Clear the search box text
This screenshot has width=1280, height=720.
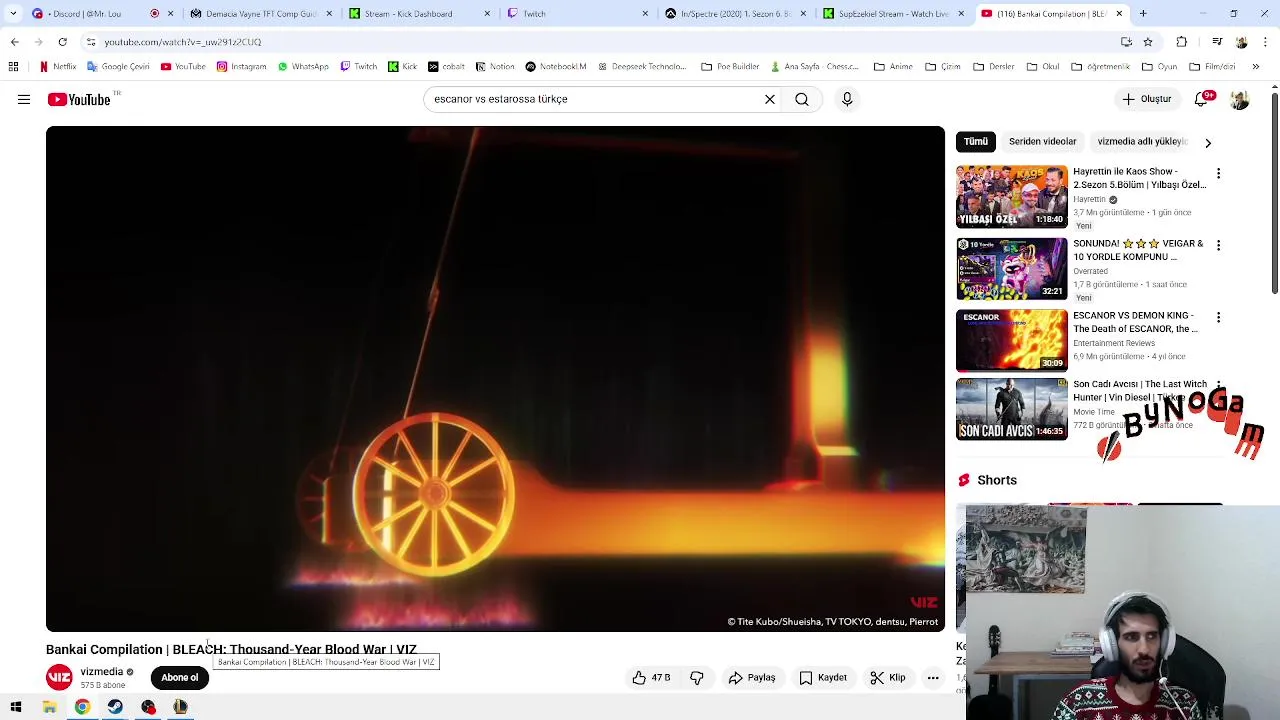[x=770, y=99]
